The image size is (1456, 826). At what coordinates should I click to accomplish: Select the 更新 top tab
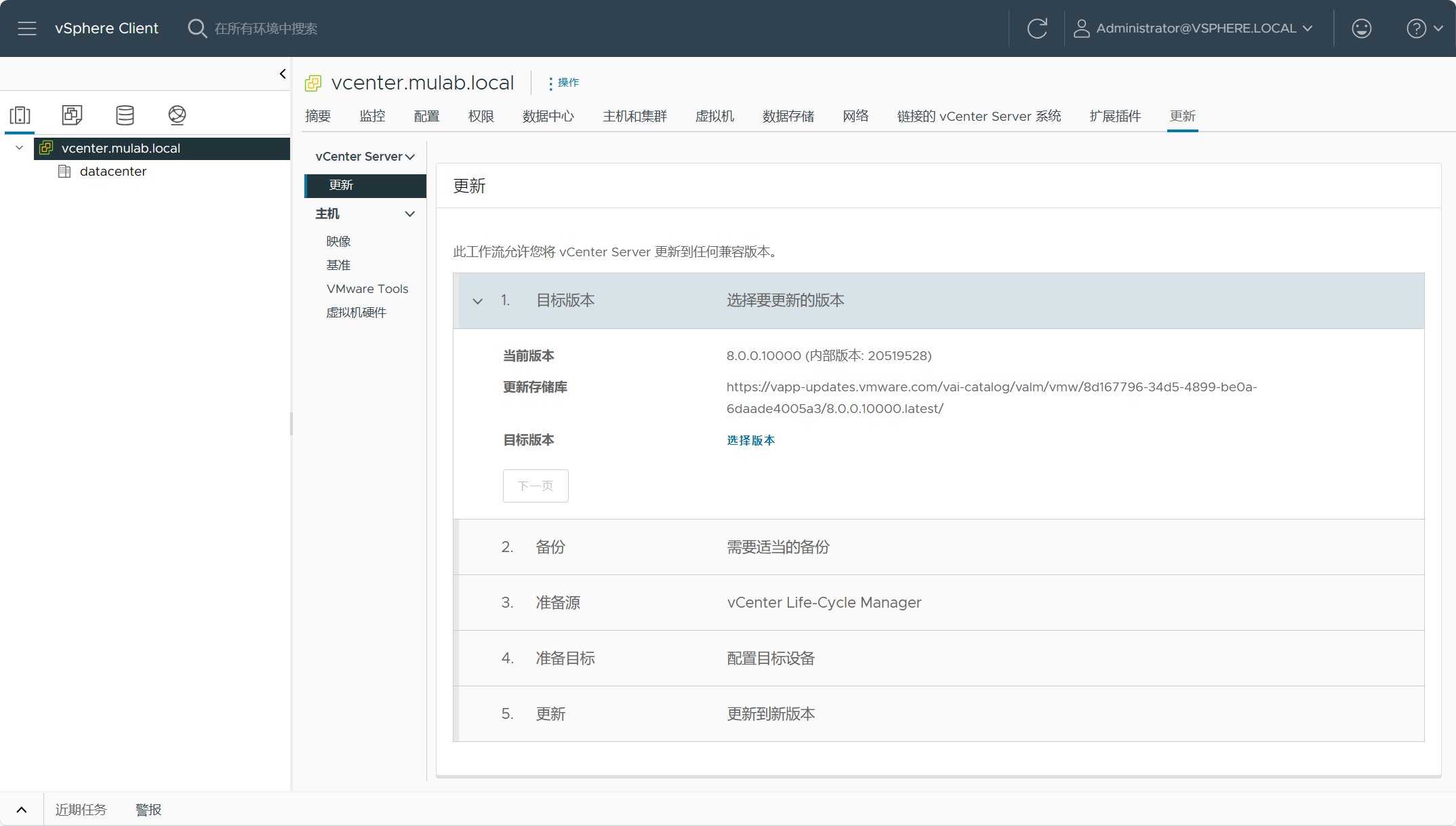1182,116
